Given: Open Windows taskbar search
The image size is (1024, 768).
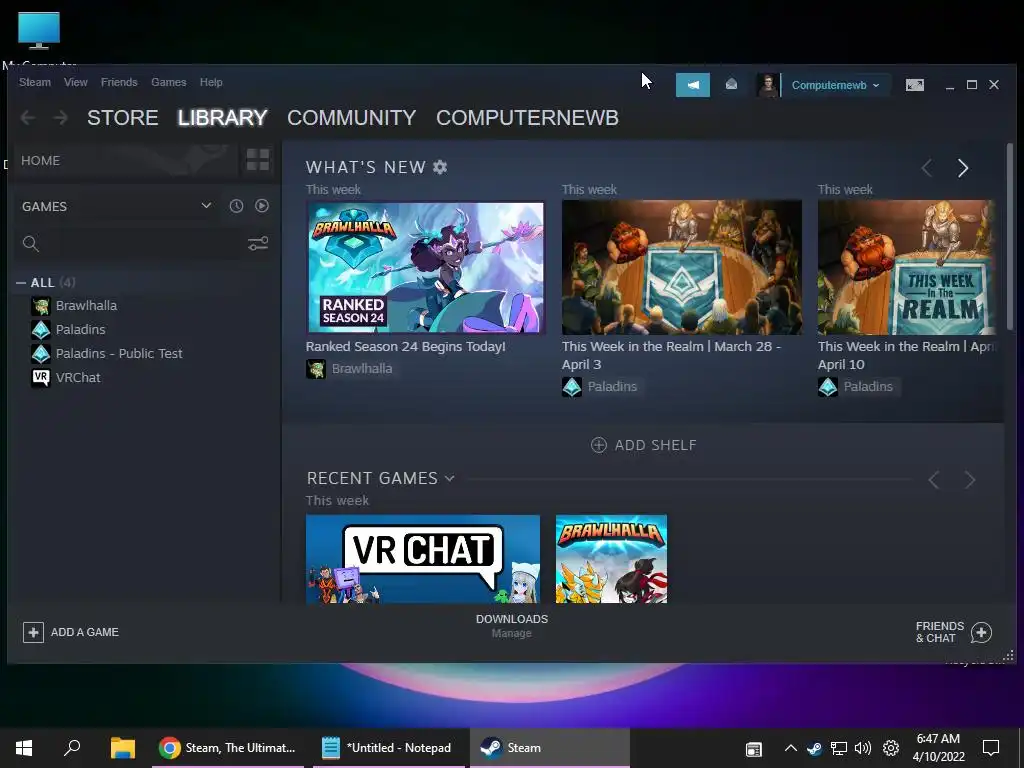Looking at the screenshot, I should (x=72, y=748).
